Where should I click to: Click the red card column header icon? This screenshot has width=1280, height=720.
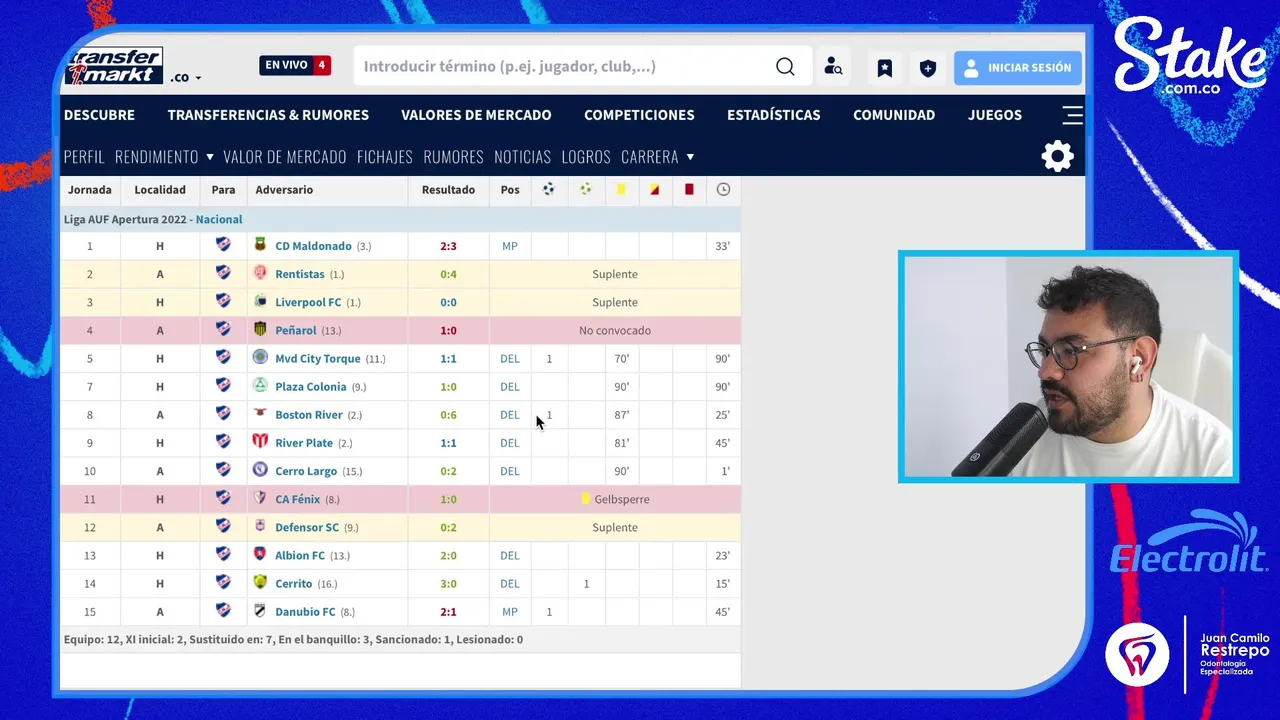689,189
